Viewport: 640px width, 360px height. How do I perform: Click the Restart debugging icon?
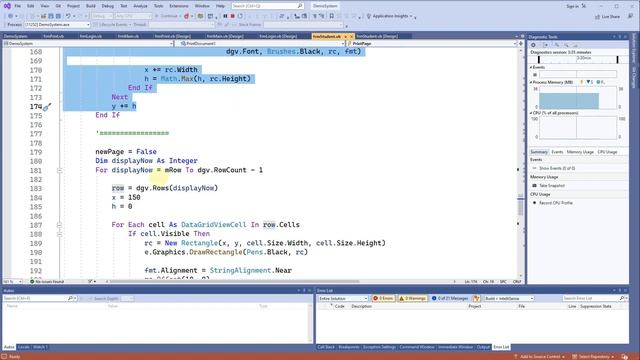point(240,16)
